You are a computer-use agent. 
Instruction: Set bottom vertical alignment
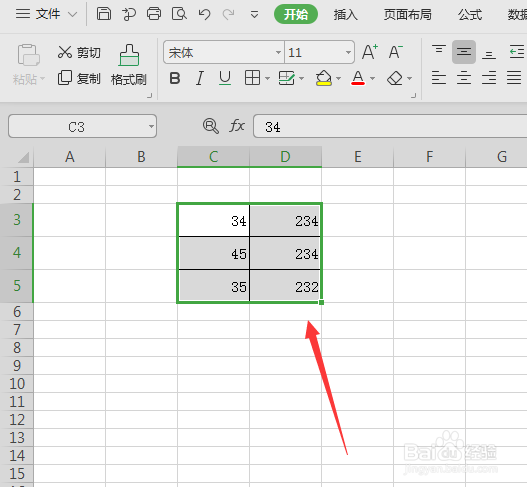tap(489, 54)
